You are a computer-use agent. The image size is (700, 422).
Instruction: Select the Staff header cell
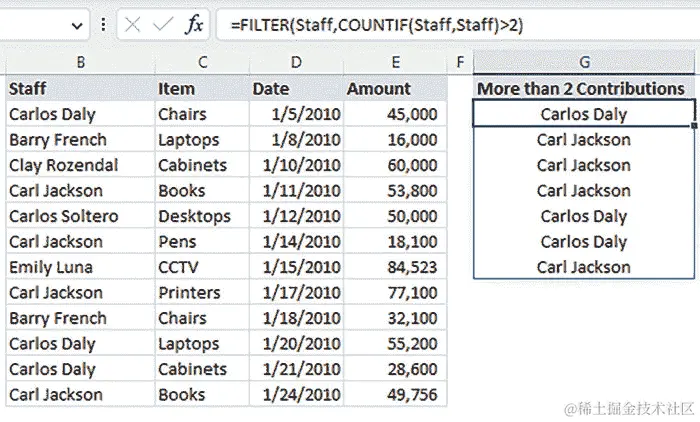[x=80, y=88]
